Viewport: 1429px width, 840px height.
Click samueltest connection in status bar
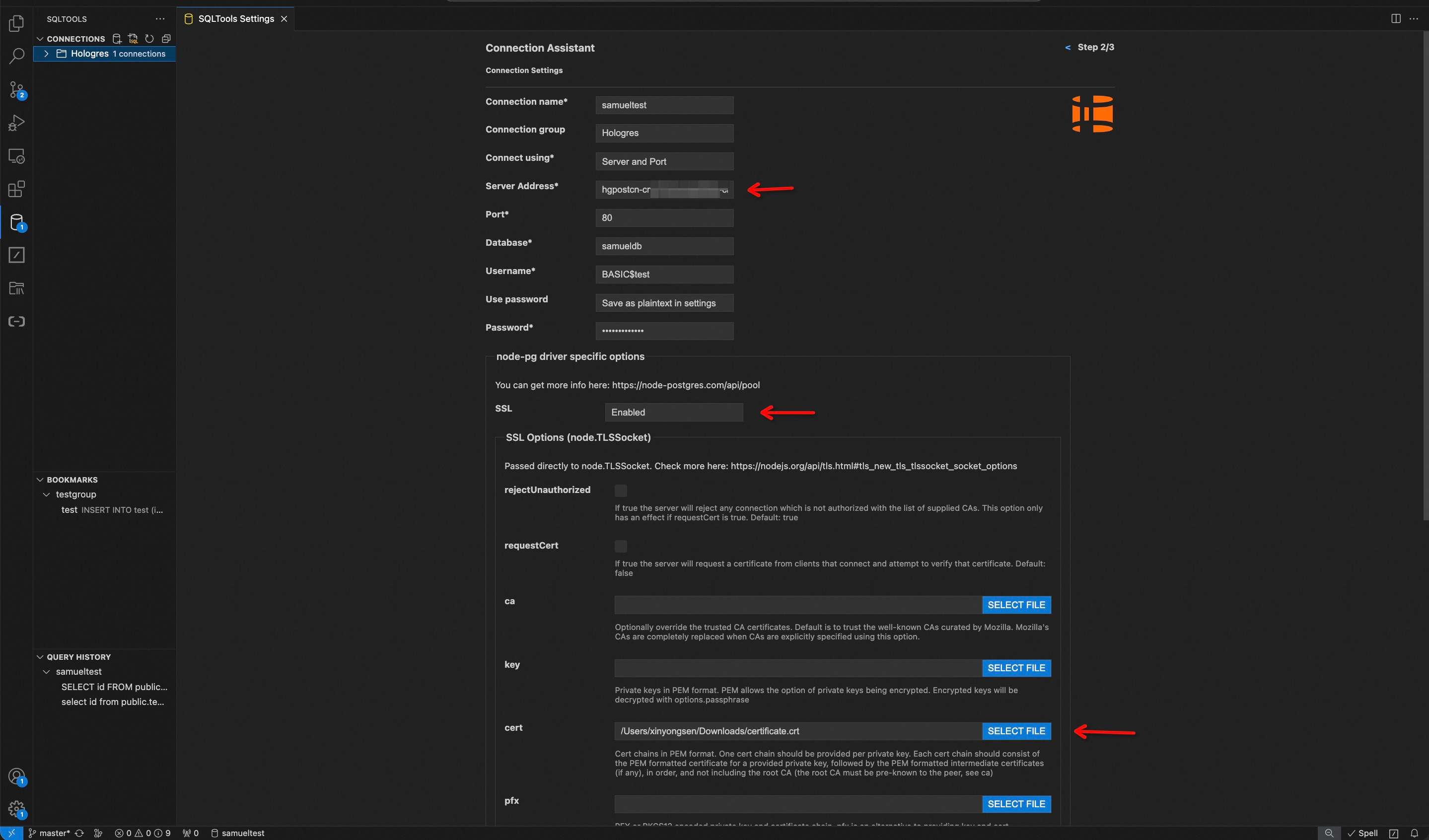tap(238, 833)
